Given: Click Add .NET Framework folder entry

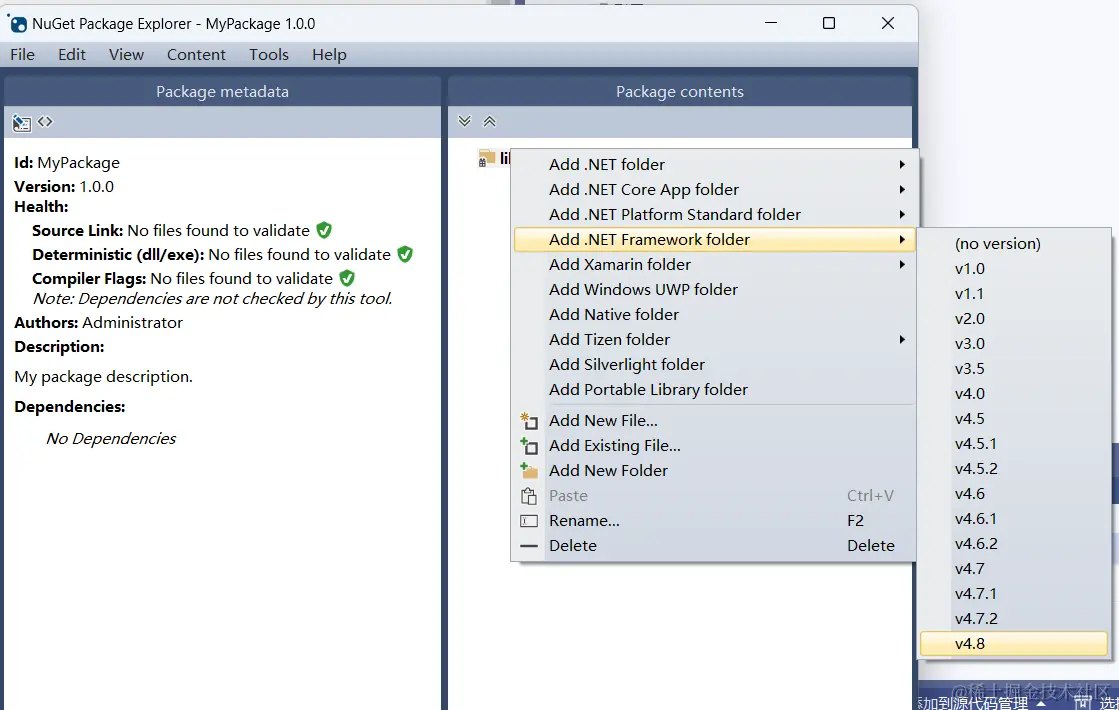Looking at the screenshot, I should coord(714,240).
